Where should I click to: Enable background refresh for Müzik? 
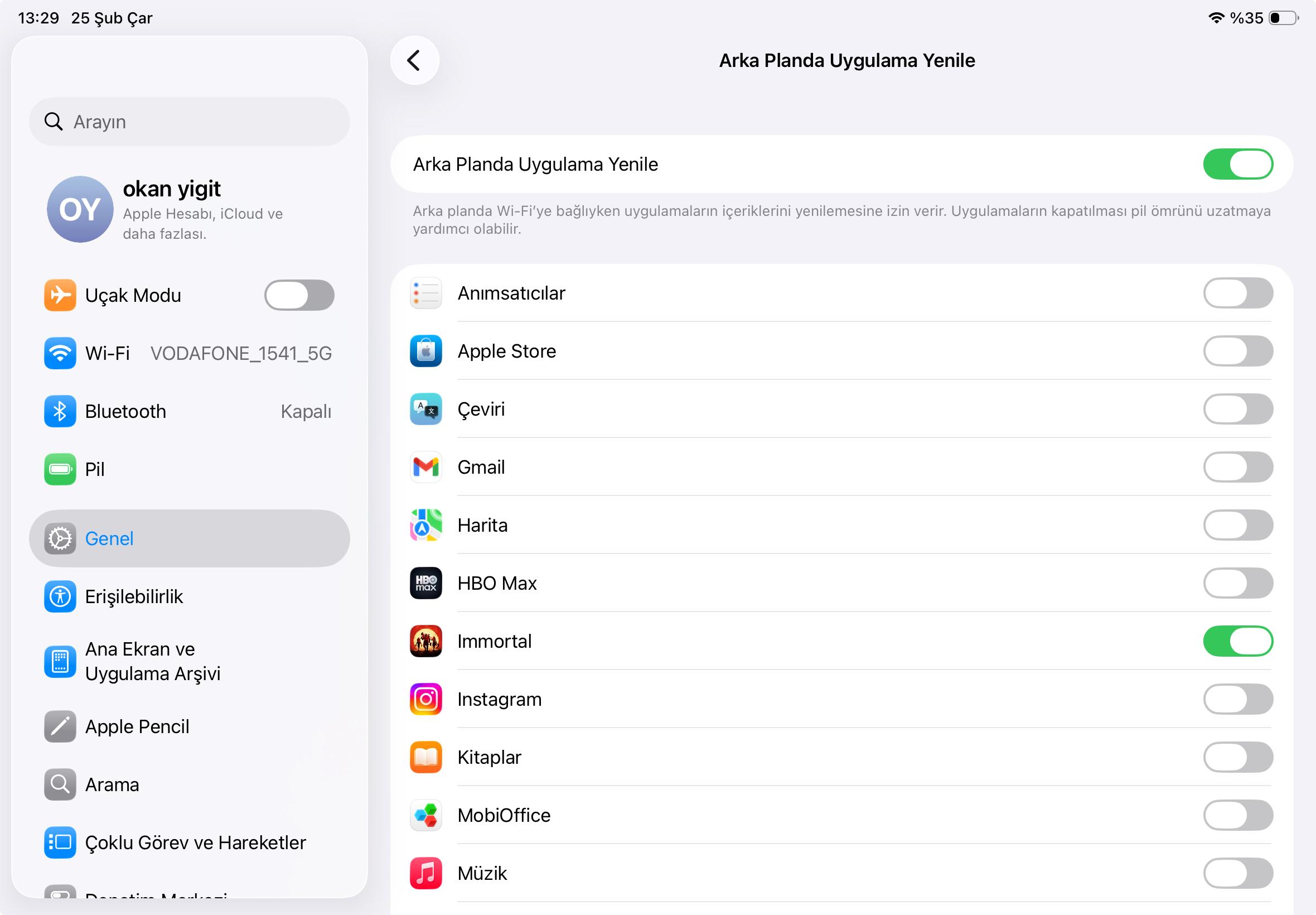(1238, 873)
